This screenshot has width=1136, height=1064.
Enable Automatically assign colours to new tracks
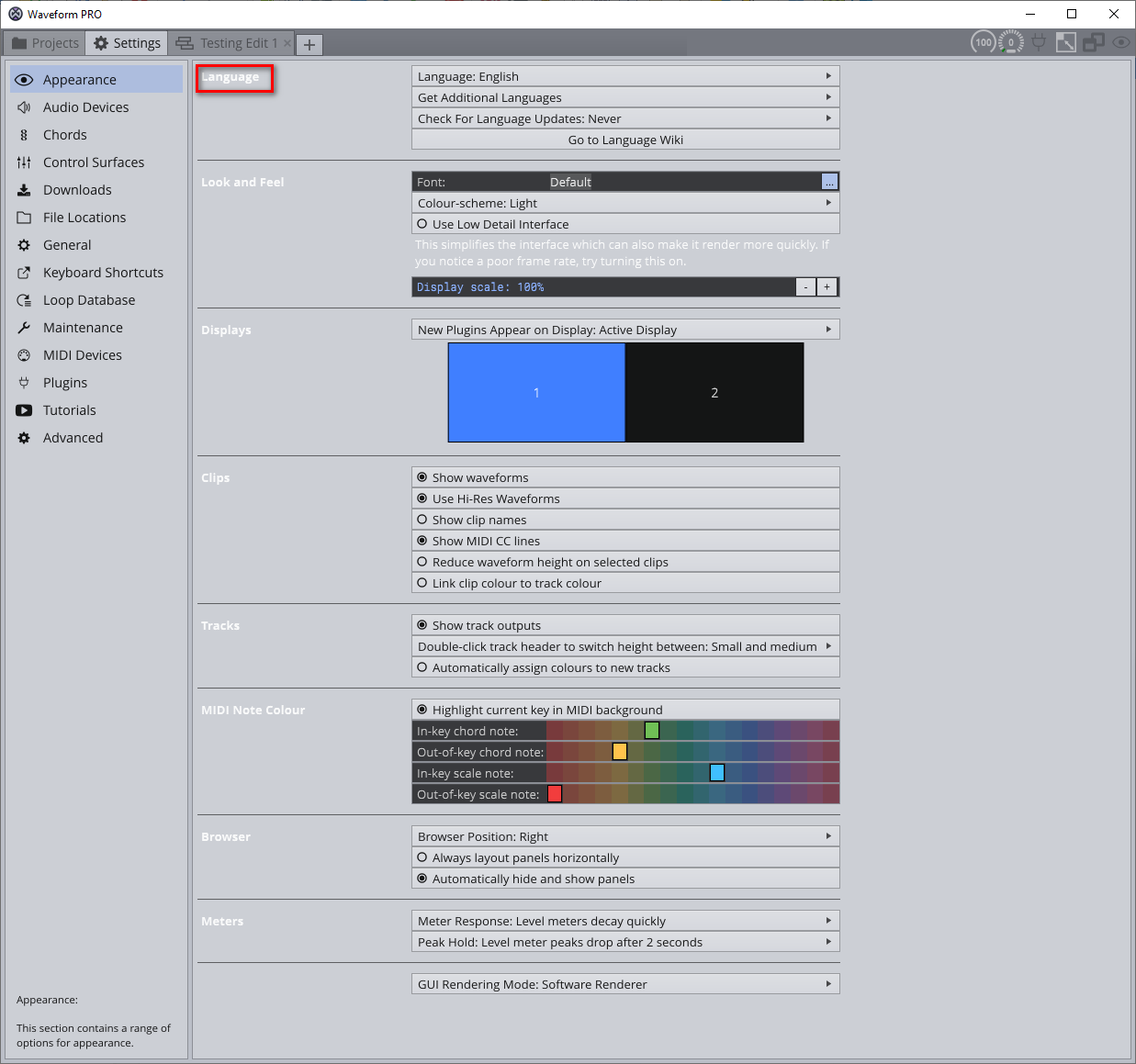[625, 667]
